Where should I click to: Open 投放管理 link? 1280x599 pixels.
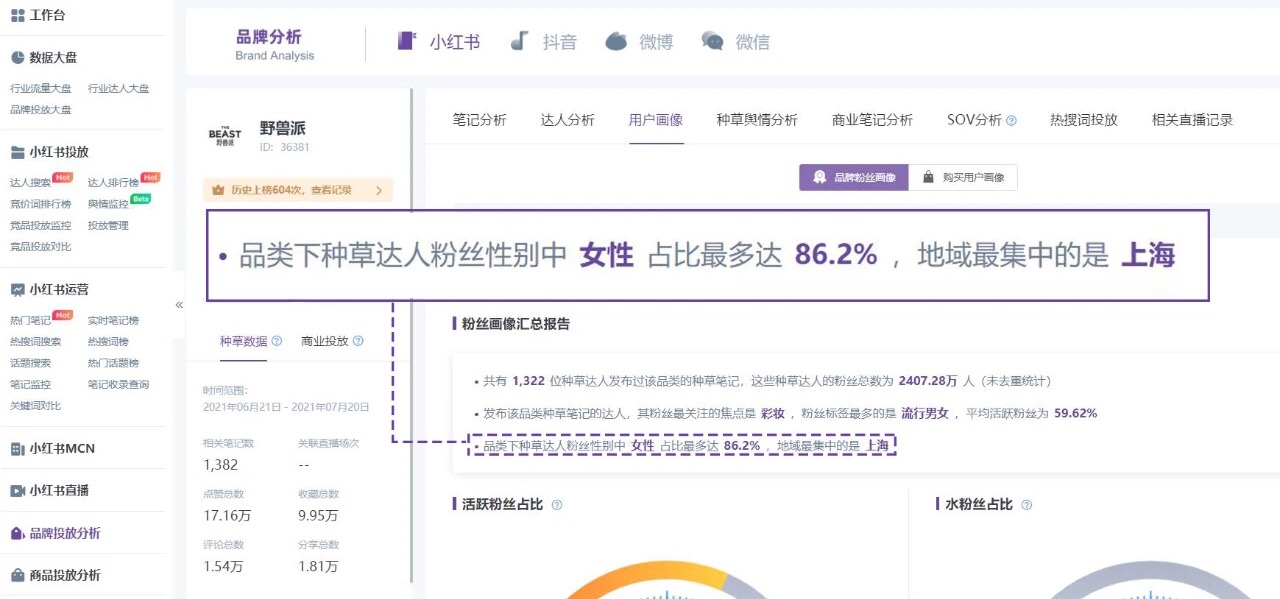coord(108,226)
